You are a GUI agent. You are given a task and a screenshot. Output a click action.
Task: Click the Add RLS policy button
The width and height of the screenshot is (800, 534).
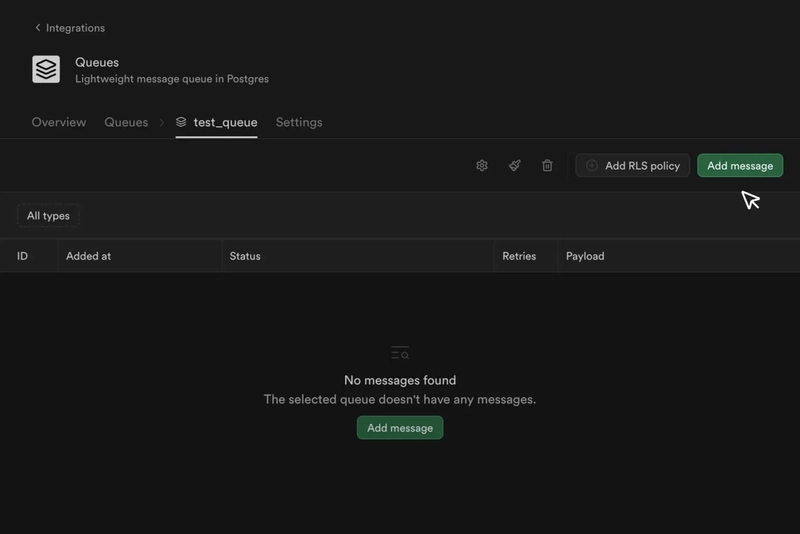(632, 166)
